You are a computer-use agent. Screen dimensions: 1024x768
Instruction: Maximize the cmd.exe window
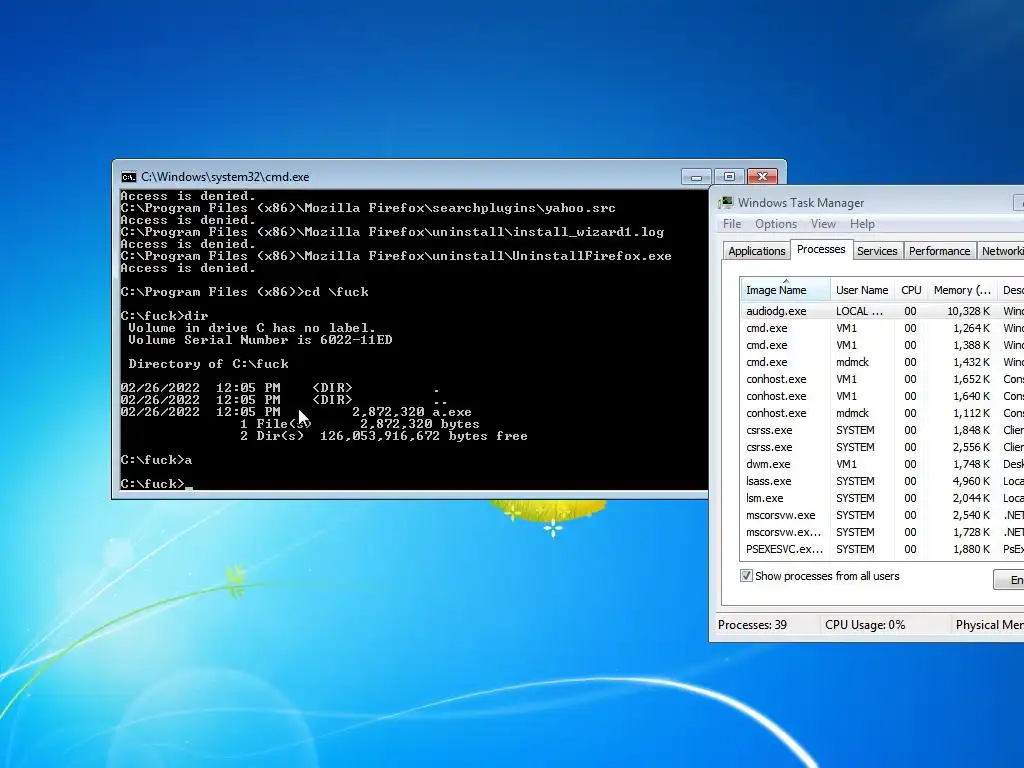click(729, 176)
